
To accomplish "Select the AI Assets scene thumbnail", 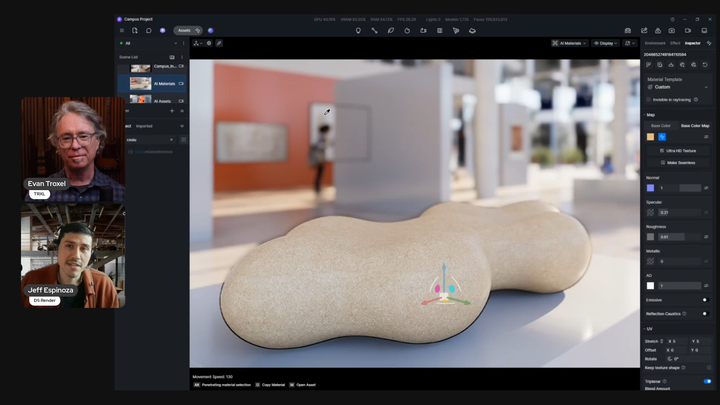I will click(141, 99).
